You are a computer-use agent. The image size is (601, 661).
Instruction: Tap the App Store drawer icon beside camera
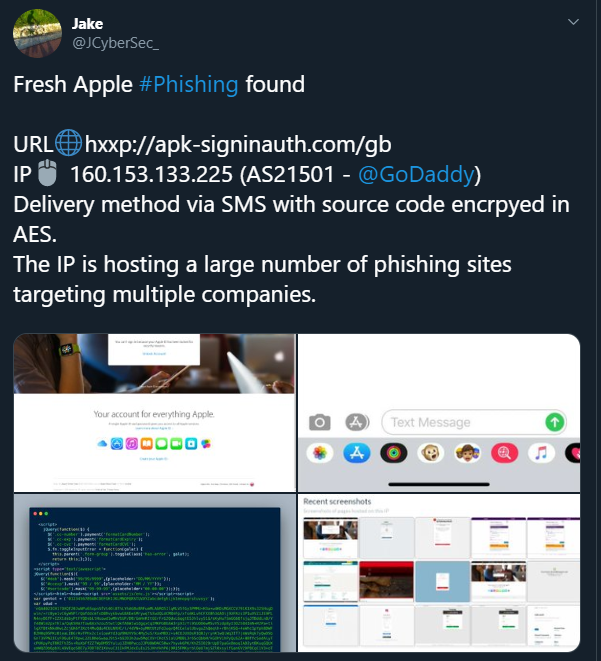pos(357,422)
